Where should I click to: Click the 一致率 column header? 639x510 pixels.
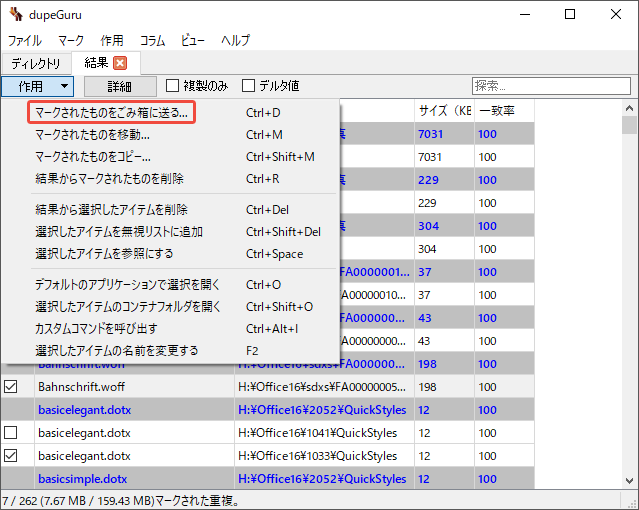coord(505,110)
